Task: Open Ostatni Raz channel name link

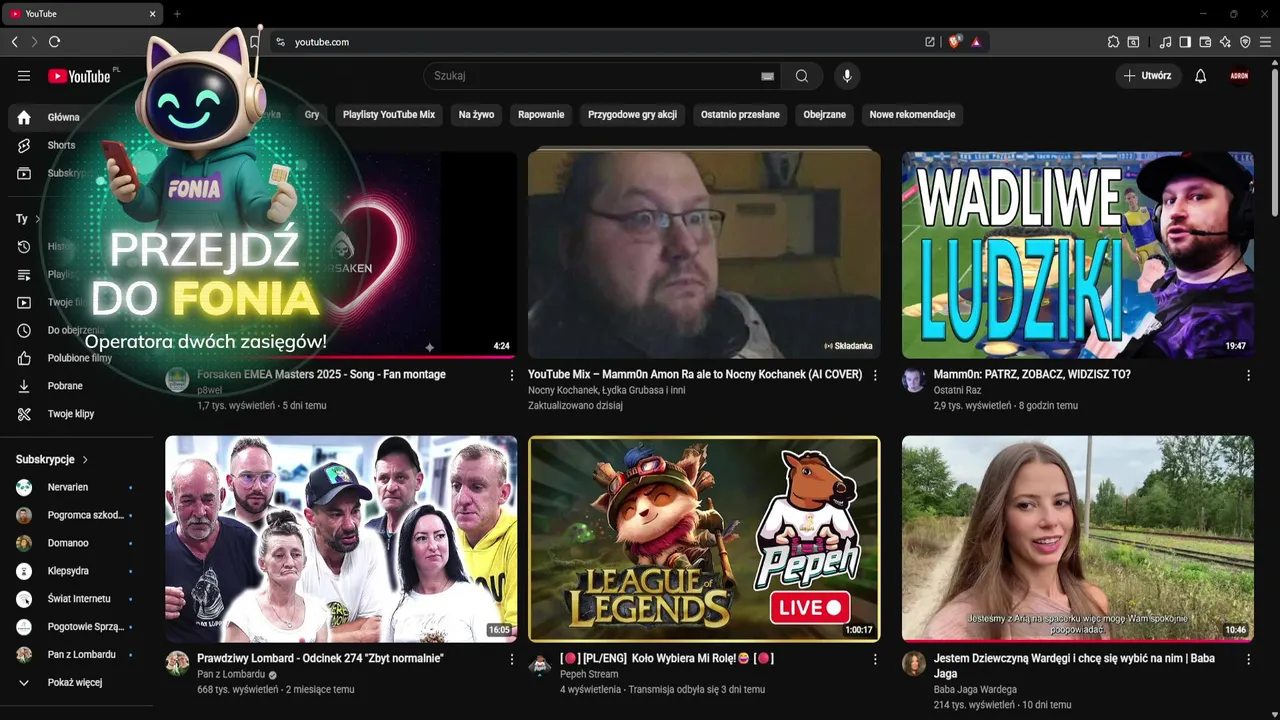Action: (x=957, y=390)
